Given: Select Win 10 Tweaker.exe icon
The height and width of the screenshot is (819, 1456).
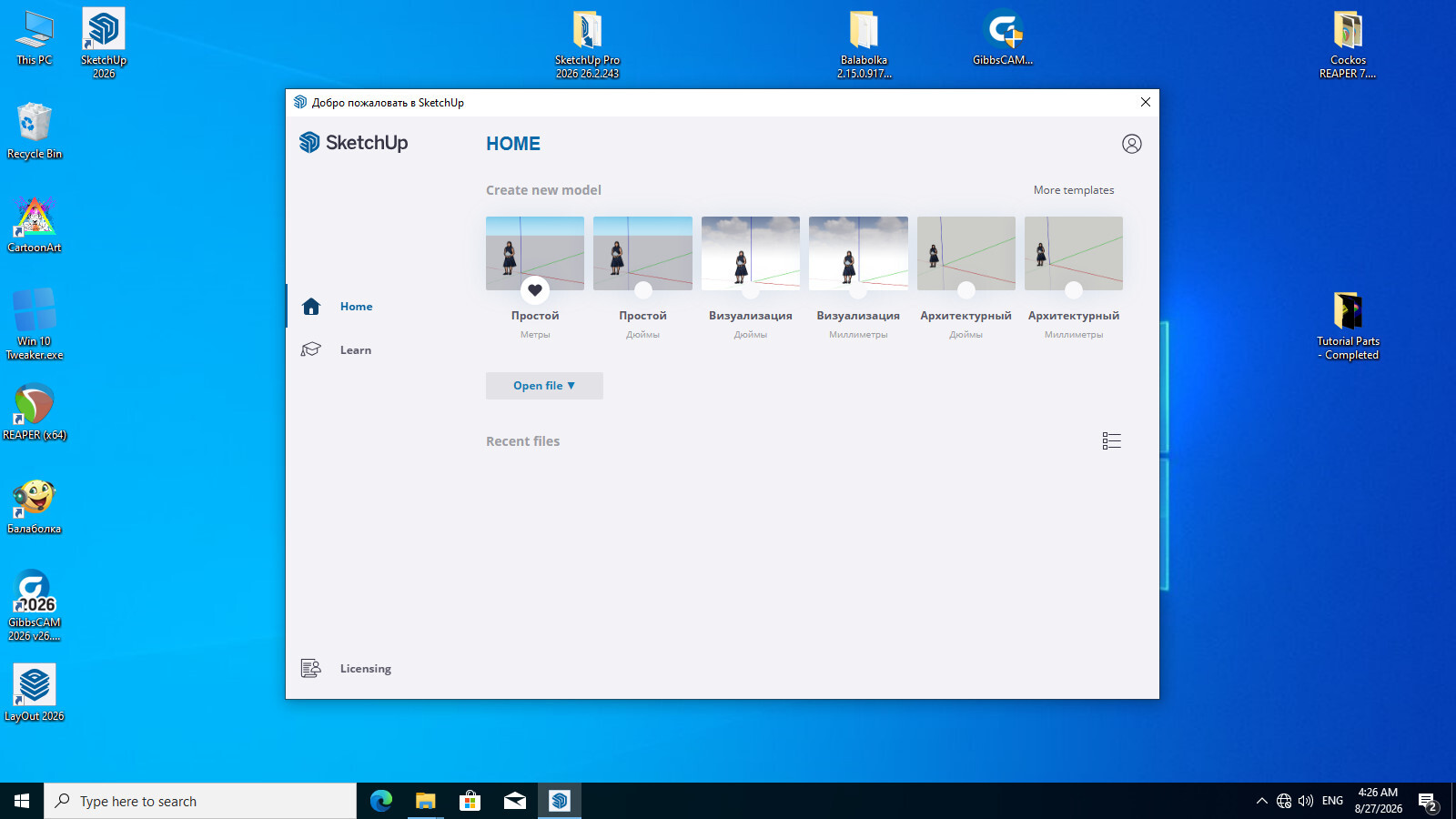Looking at the screenshot, I should click(x=35, y=324).
